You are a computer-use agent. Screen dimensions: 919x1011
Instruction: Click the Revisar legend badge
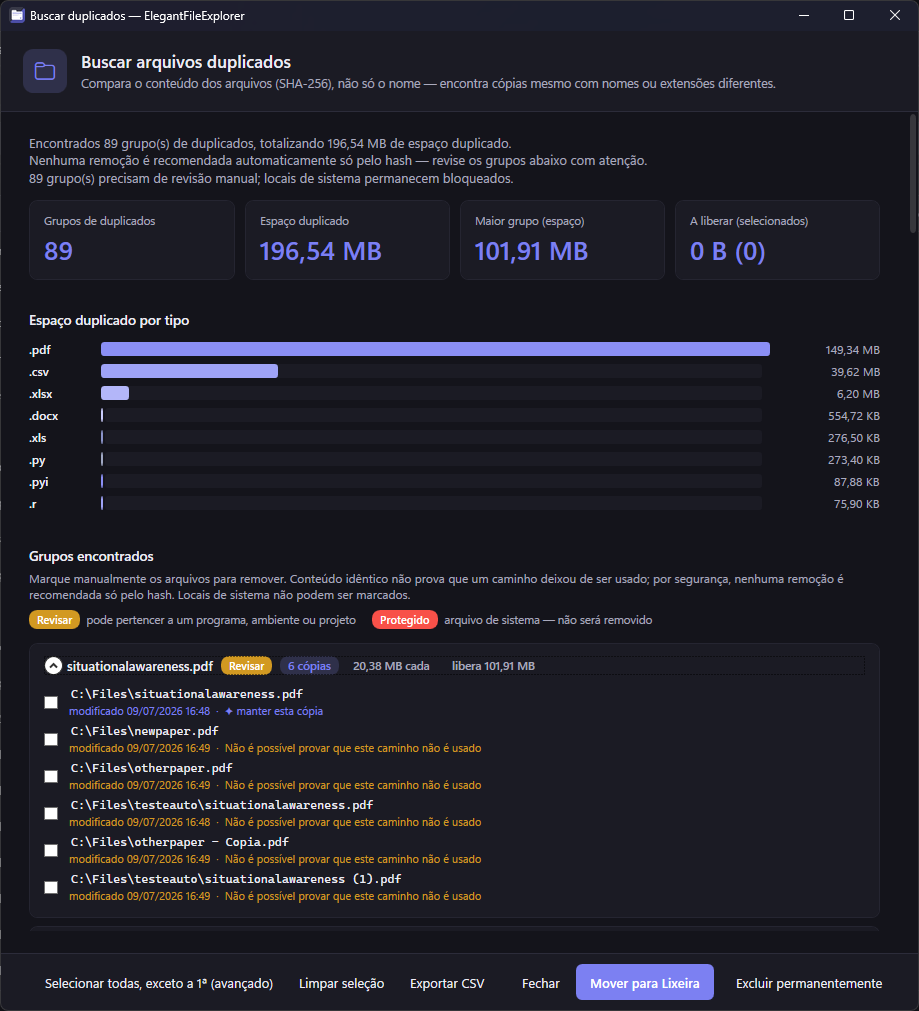point(54,620)
